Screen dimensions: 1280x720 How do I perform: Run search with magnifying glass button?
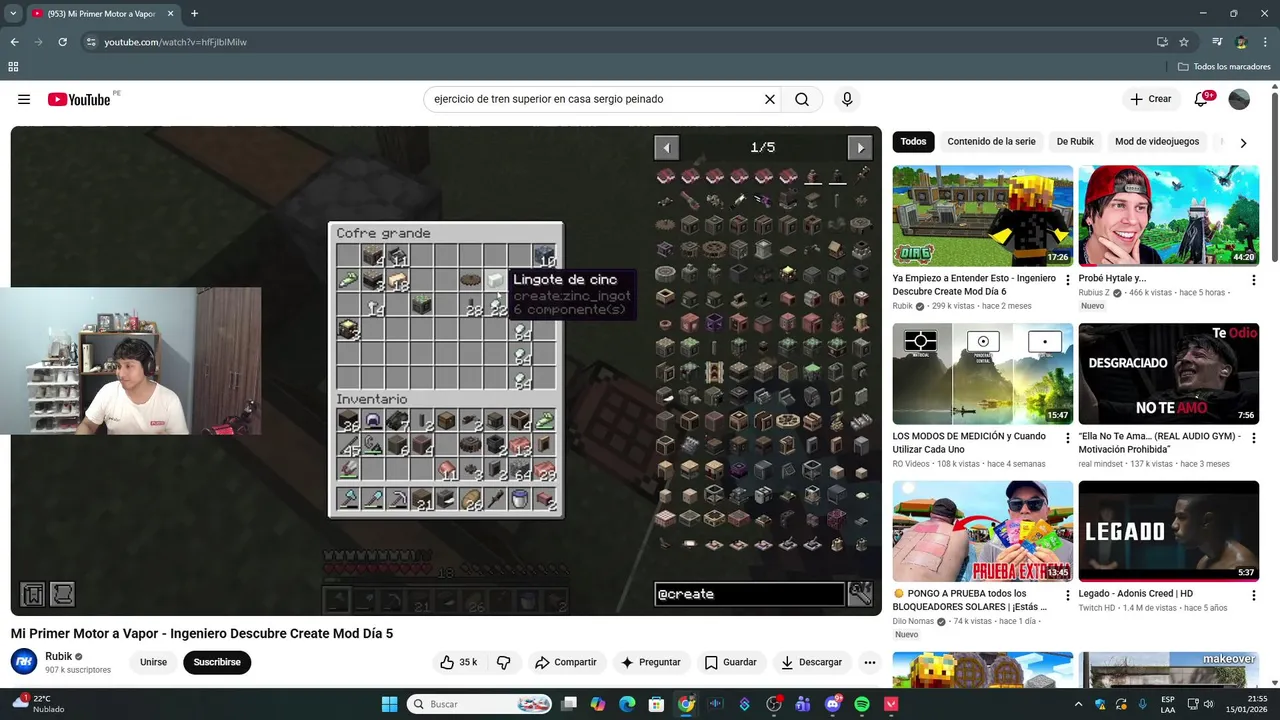coord(802,99)
